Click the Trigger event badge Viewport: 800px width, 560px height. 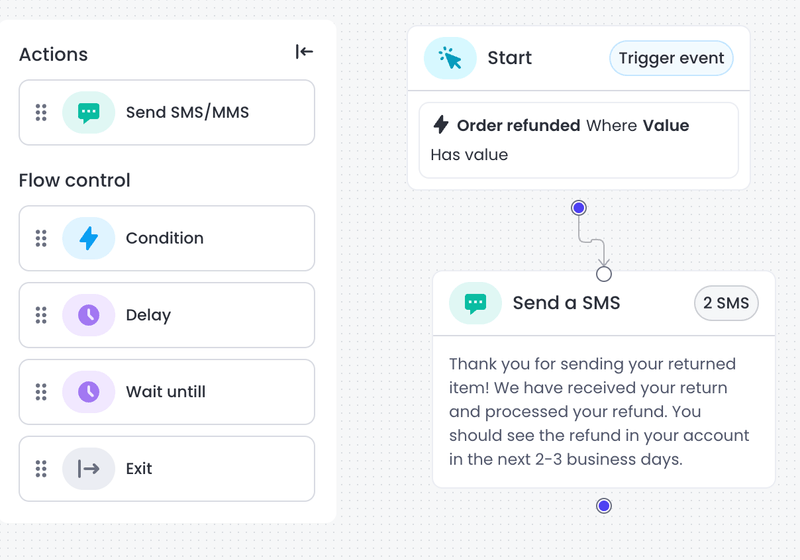coord(671,58)
